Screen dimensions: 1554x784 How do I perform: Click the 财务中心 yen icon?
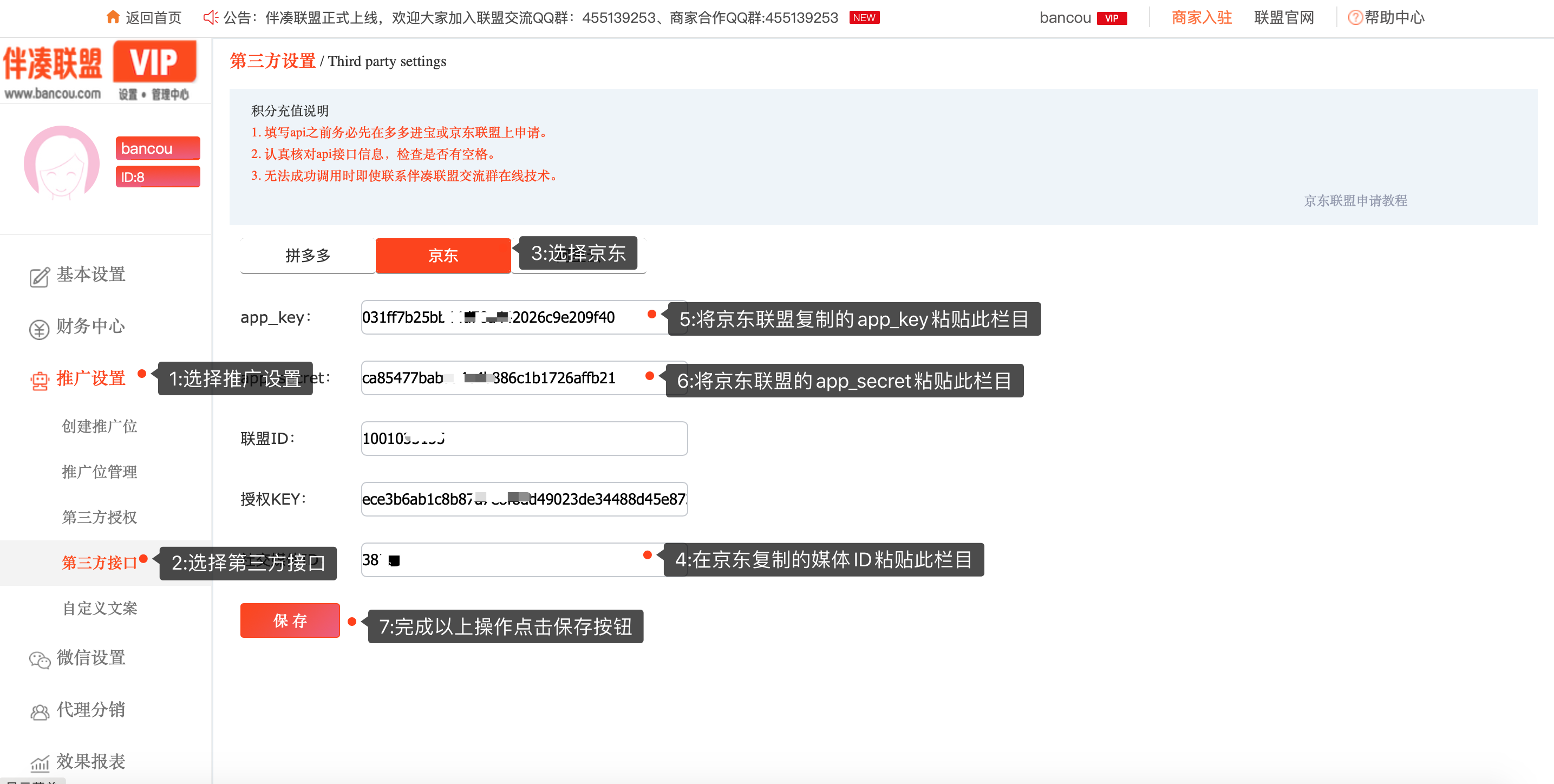[x=39, y=329]
